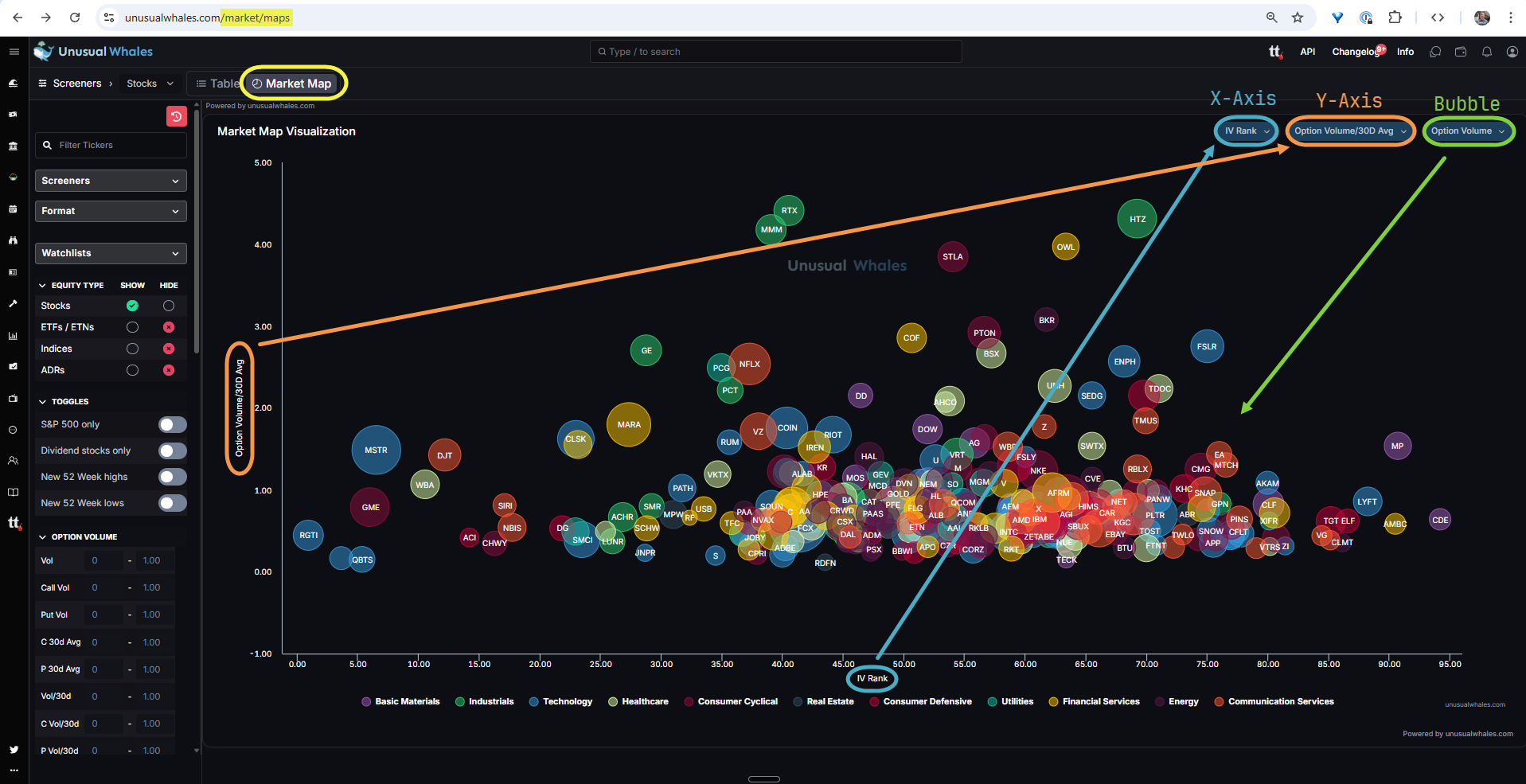This screenshot has height=784, width=1526.
Task: Select Show radio for ETFs / ETNs
Action: [x=132, y=327]
